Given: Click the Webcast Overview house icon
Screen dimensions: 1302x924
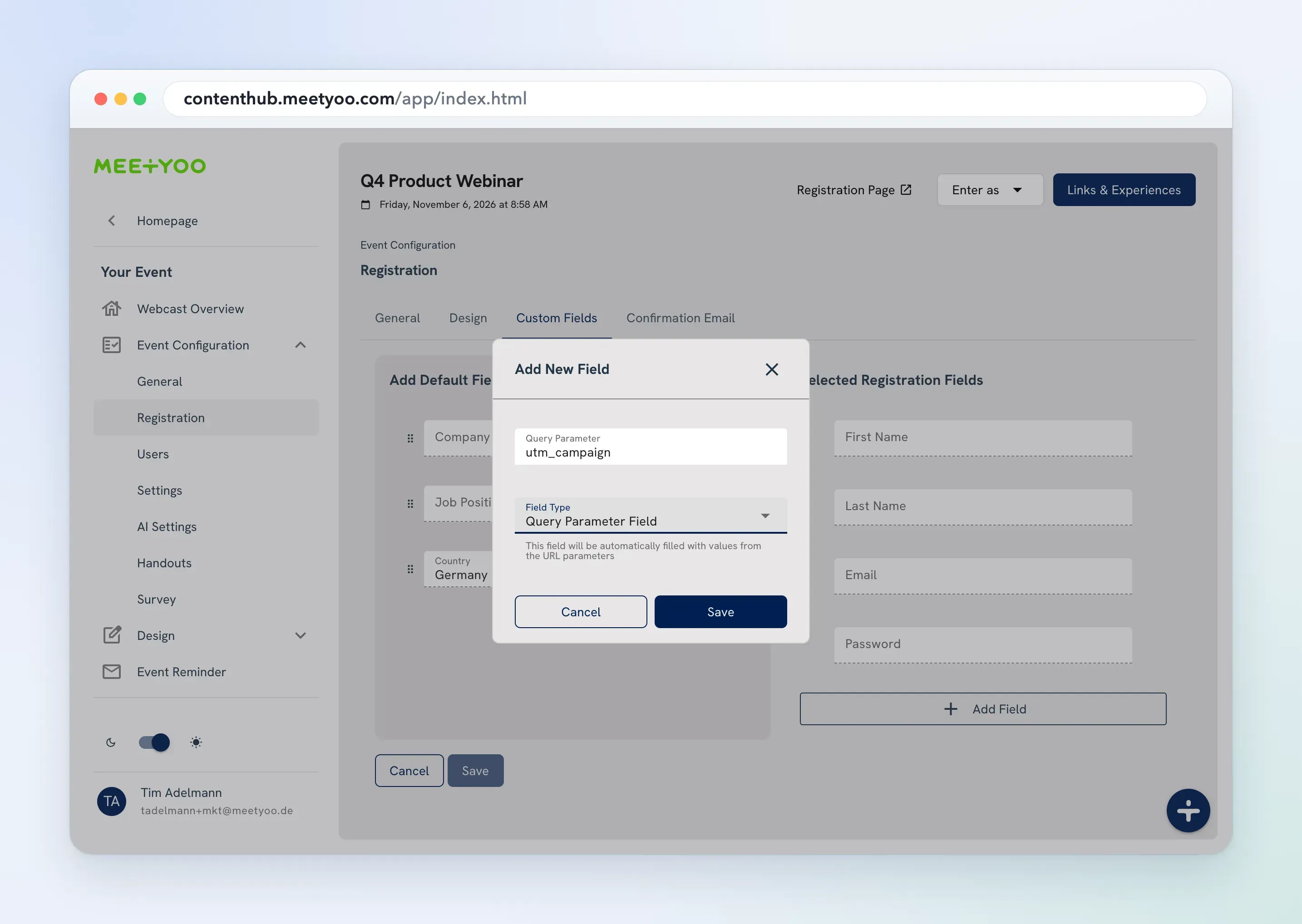Looking at the screenshot, I should [112, 309].
